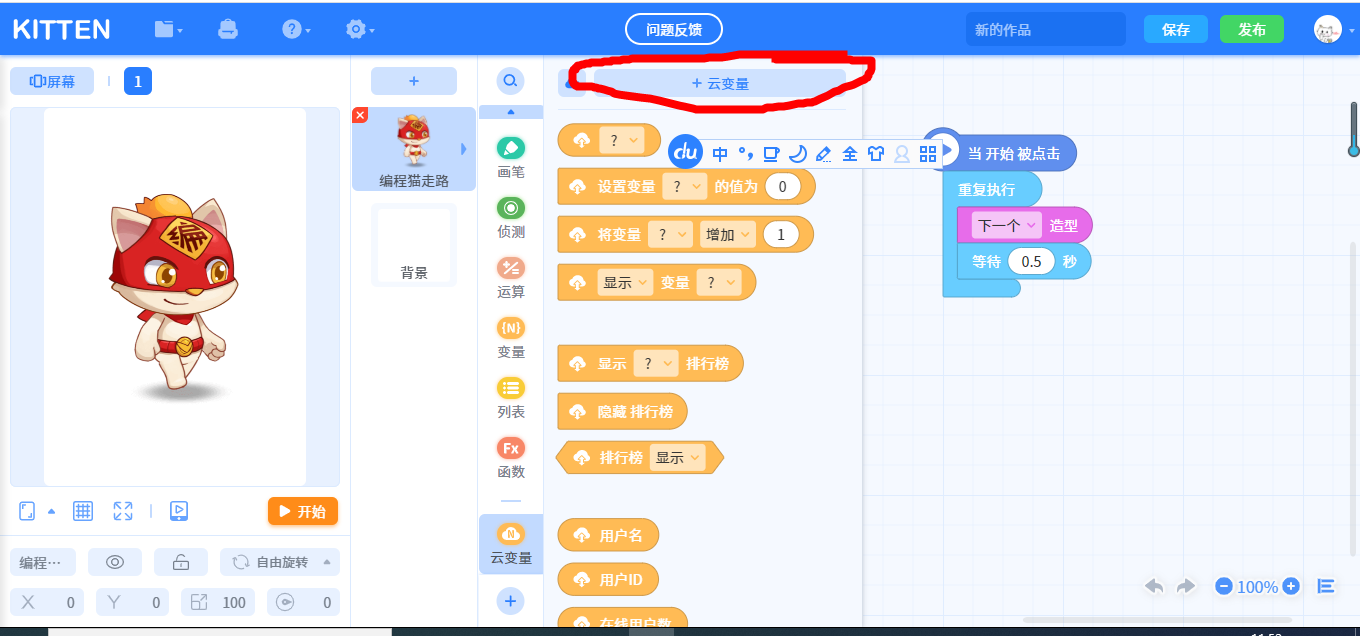Expand sprite panel arrow on 编程猫走路
Image resolution: width=1360 pixels, height=636 pixels.
point(463,149)
